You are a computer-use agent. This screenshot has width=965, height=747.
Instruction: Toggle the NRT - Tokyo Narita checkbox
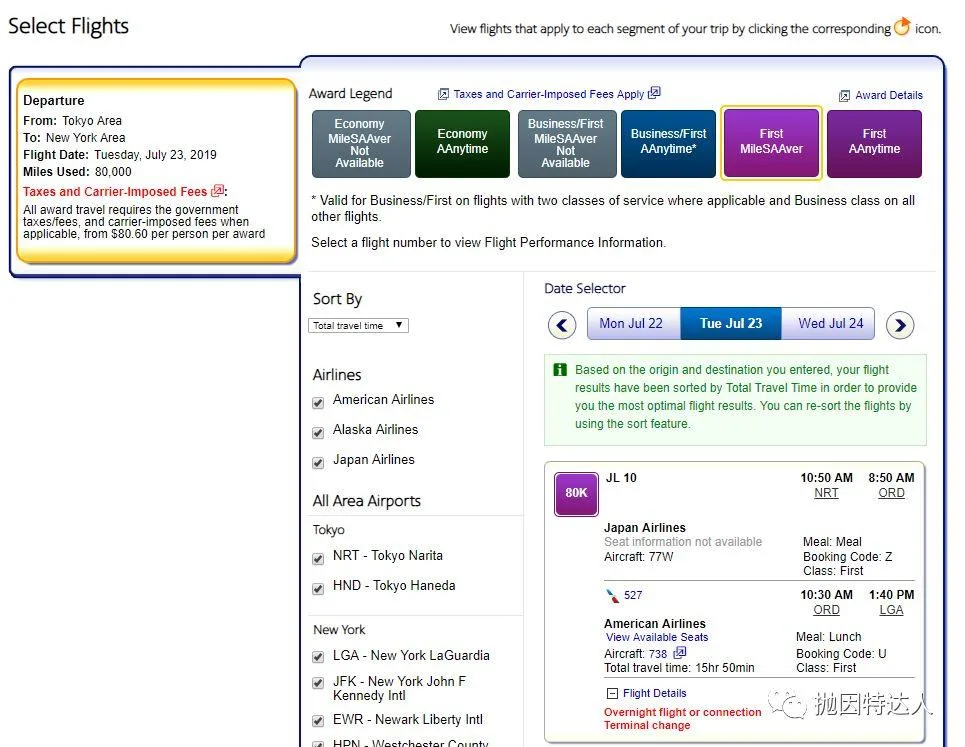click(318, 559)
